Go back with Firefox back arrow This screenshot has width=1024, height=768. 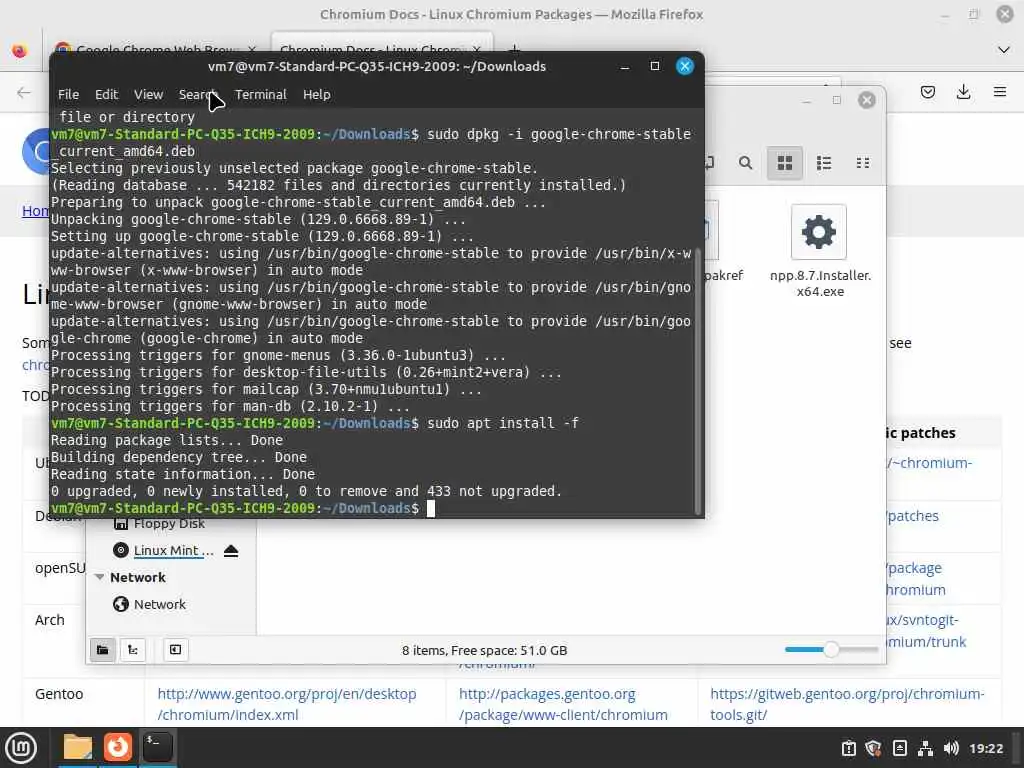point(24,93)
